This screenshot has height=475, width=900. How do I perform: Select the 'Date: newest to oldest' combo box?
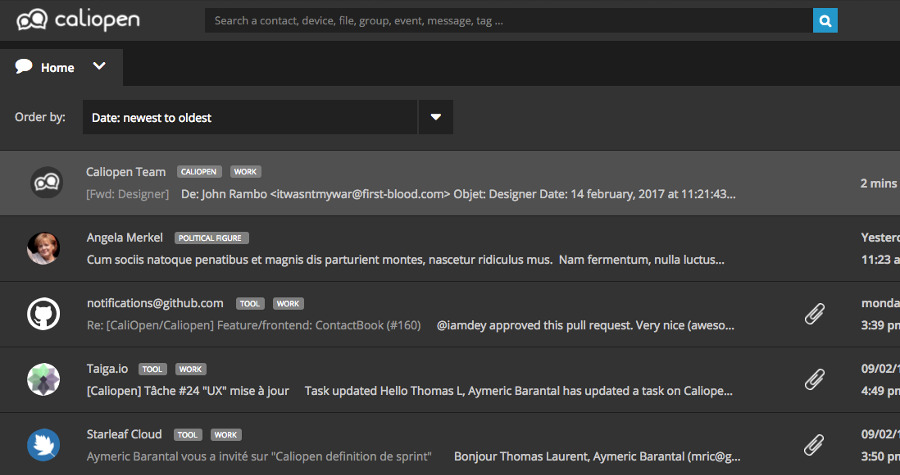pos(250,117)
